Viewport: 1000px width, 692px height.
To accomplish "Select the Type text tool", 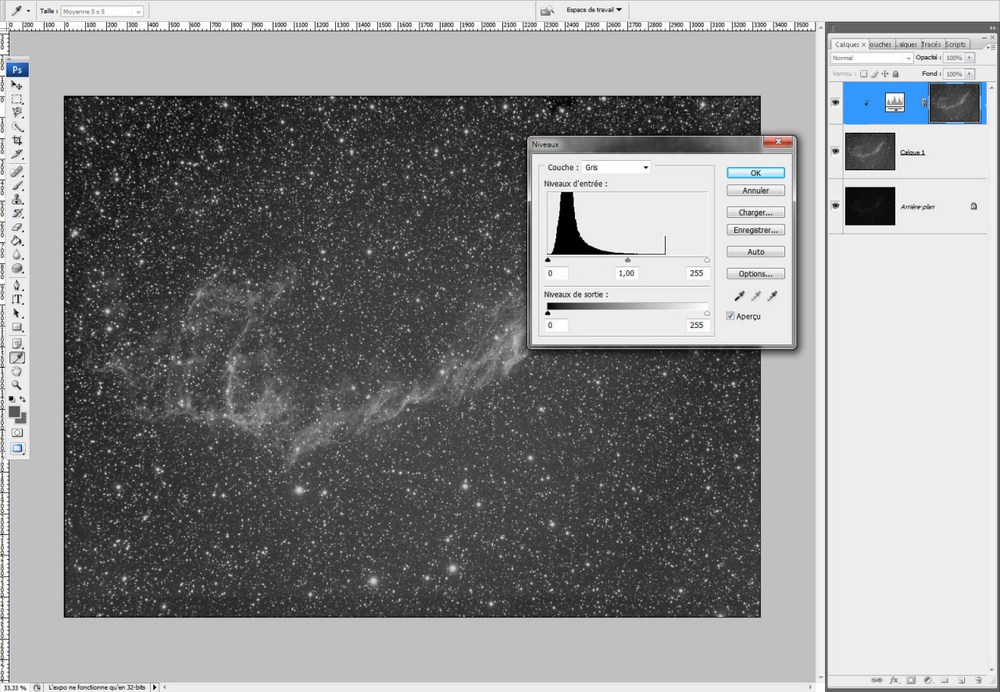I will click(17, 299).
